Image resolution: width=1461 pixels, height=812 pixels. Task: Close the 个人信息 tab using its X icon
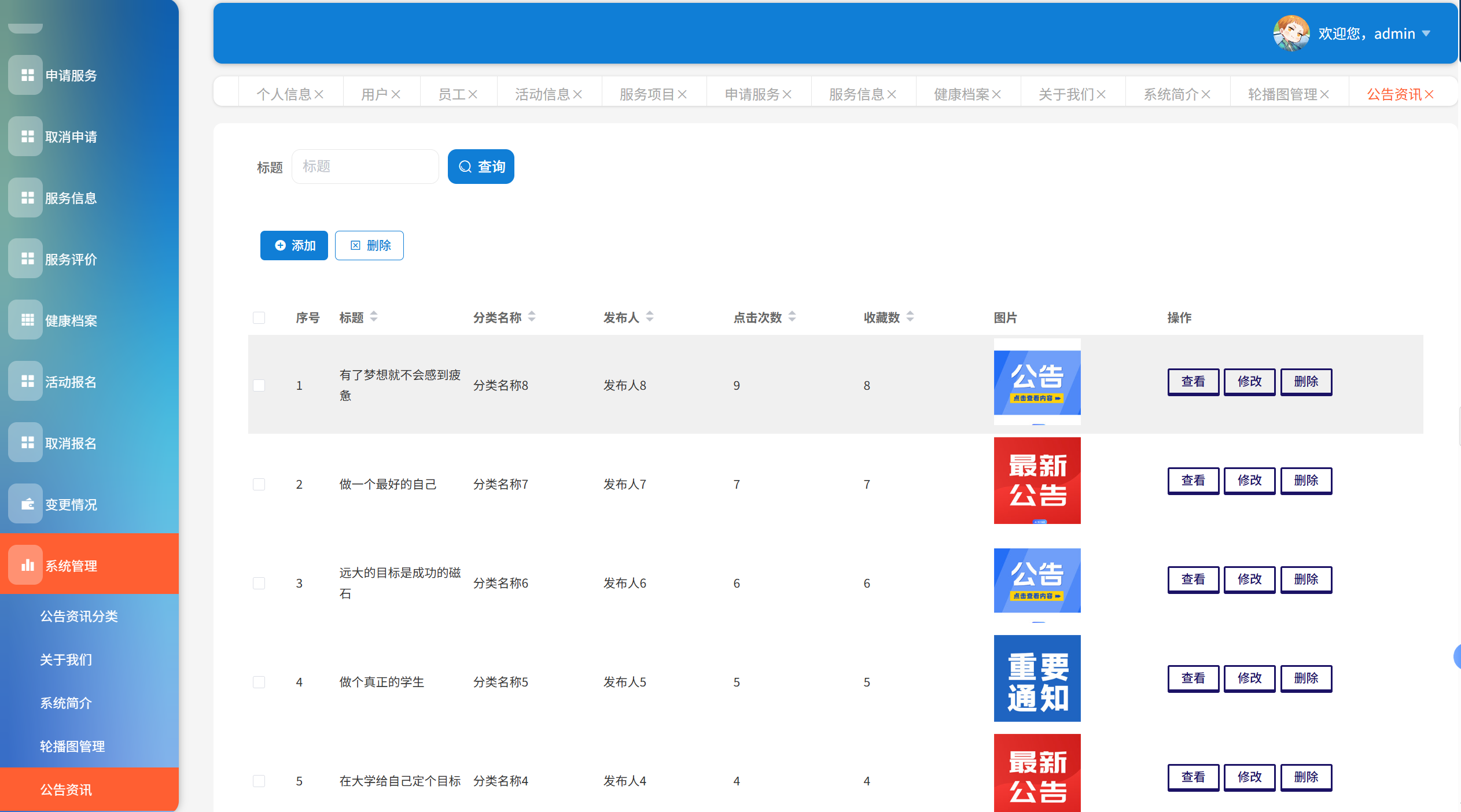pyautogui.click(x=319, y=94)
